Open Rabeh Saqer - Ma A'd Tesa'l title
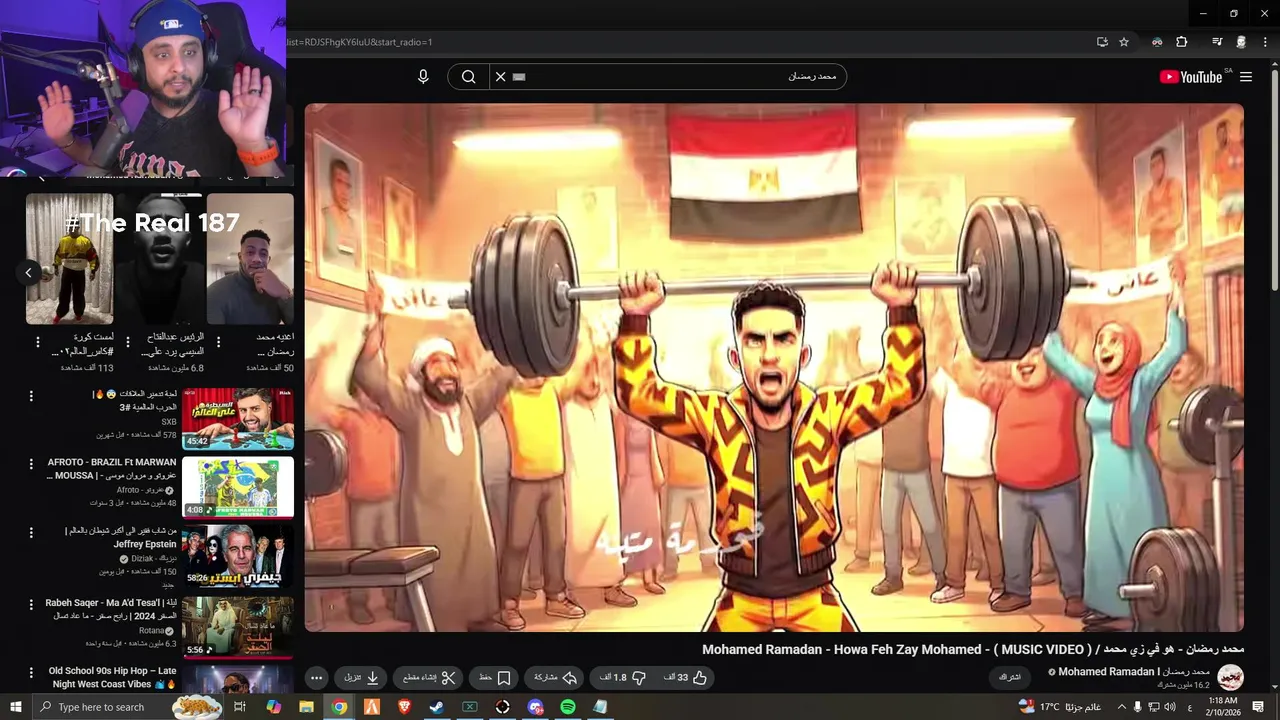Screen dimensions: 1280x720 [x=111, y=610]
